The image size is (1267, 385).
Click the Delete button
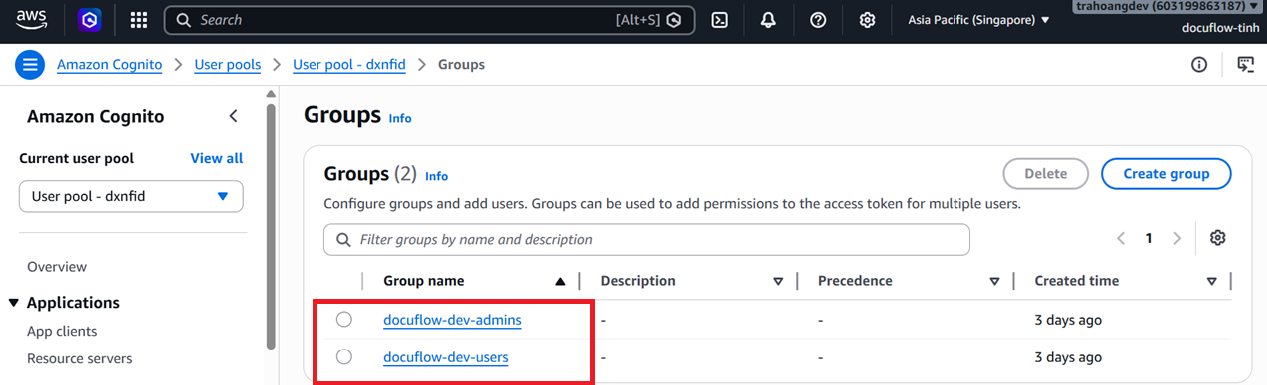1046,173
